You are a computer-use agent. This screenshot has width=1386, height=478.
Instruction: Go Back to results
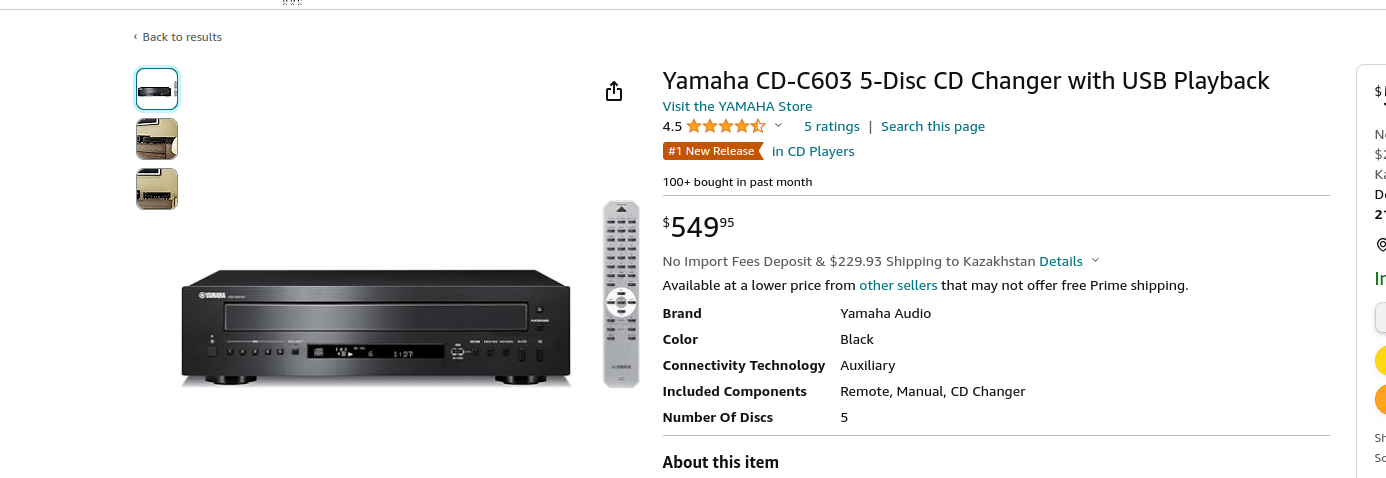[x=182, y=37]
